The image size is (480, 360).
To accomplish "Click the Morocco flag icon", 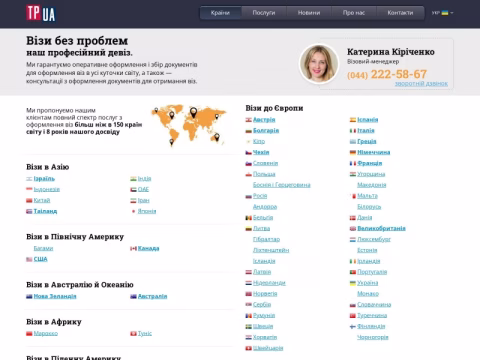I will click(x=29, y=334).
